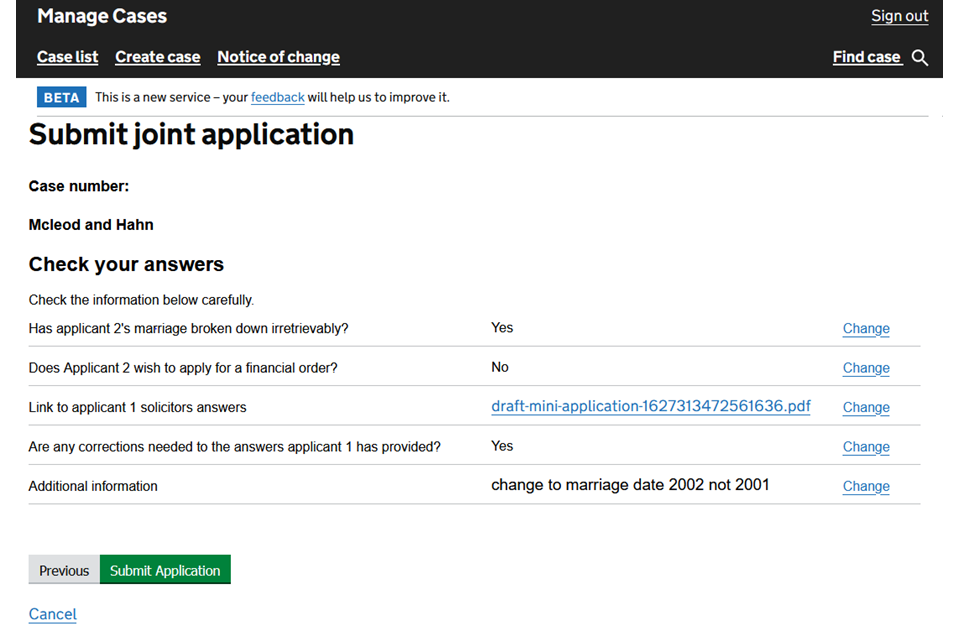
Task: Click the Manage Cases header title
Action: point(102,16)
